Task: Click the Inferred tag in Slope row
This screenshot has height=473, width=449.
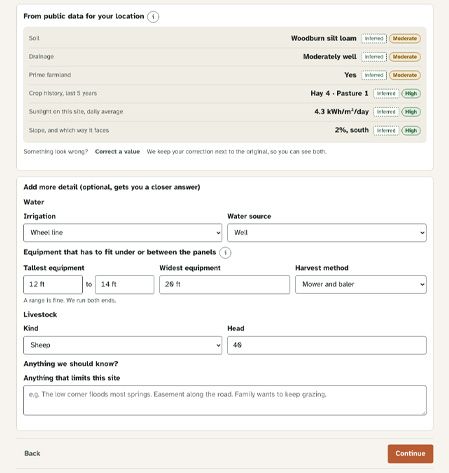Action: point(386,131)
